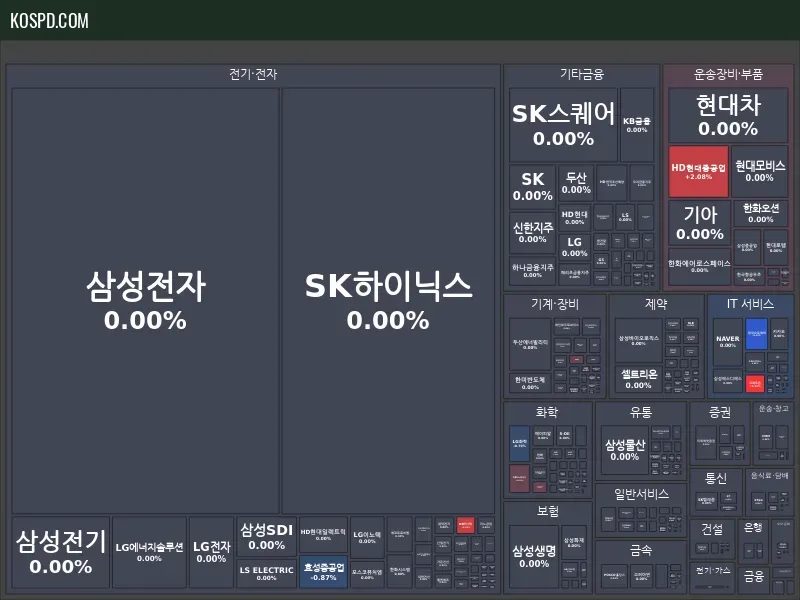Open the 현대모비스 tile
Image resolution: width=800 pixels, height=600 pixels.
click(760, 171)
